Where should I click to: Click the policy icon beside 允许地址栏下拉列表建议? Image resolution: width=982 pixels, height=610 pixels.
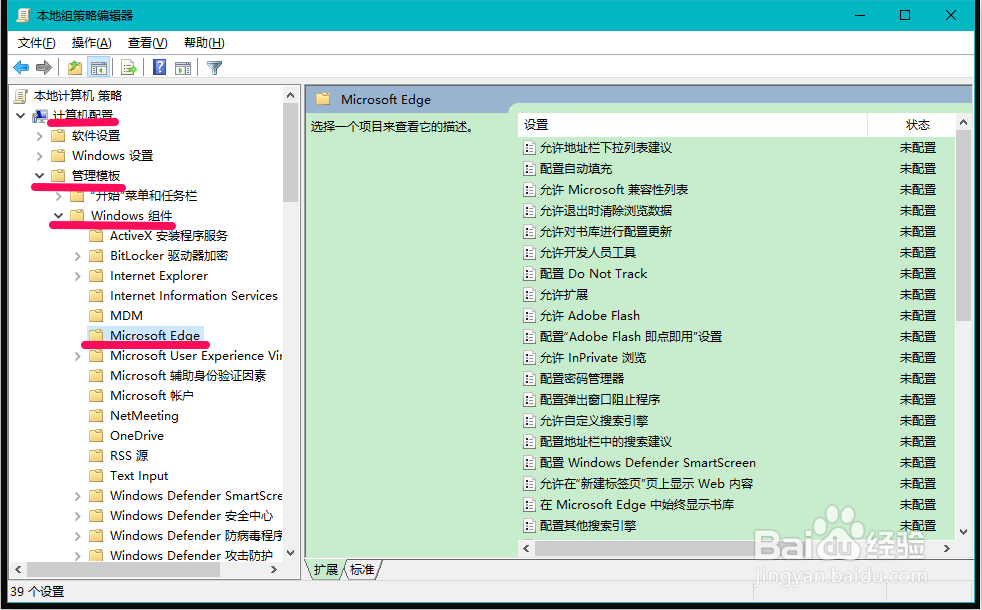pyautogui.click(x=529, y=148)
